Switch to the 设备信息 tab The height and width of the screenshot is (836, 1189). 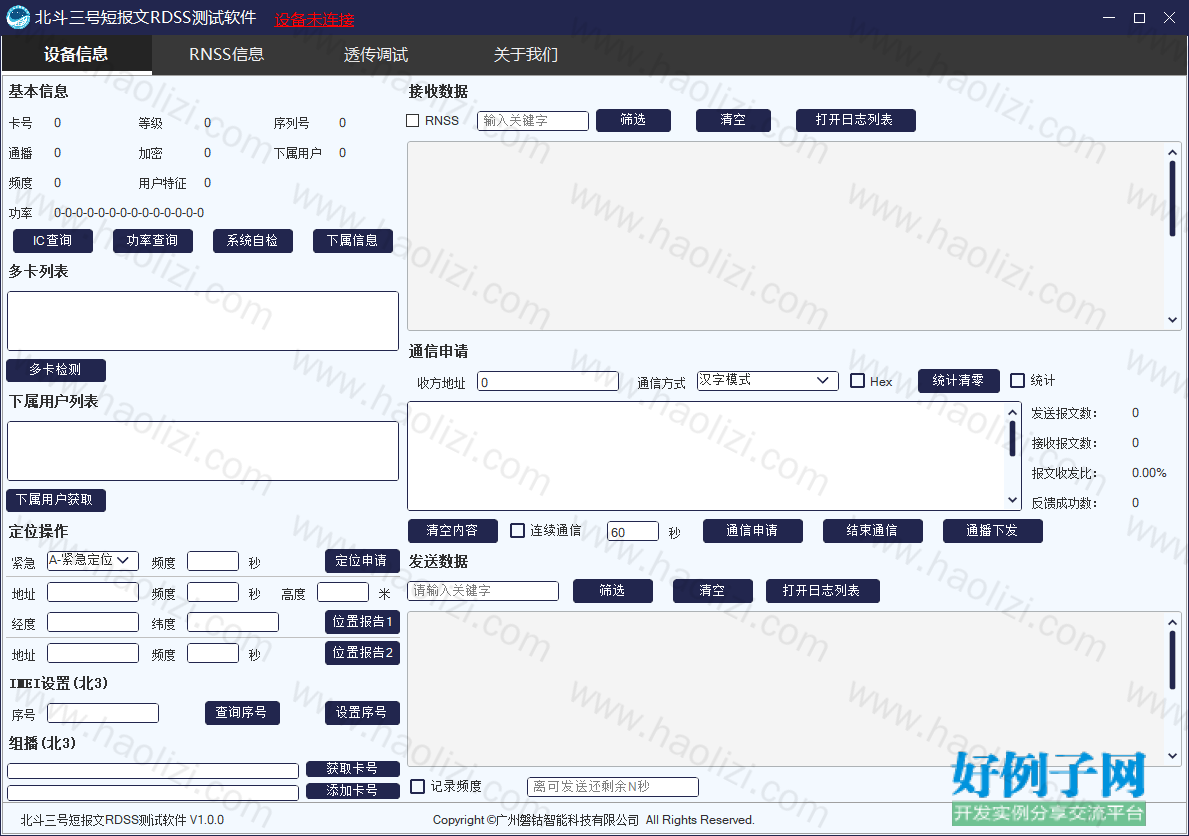[76, 55]
